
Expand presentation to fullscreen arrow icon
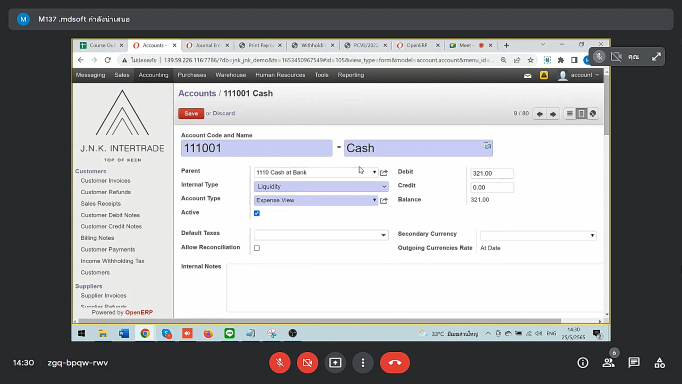point(656,57)
